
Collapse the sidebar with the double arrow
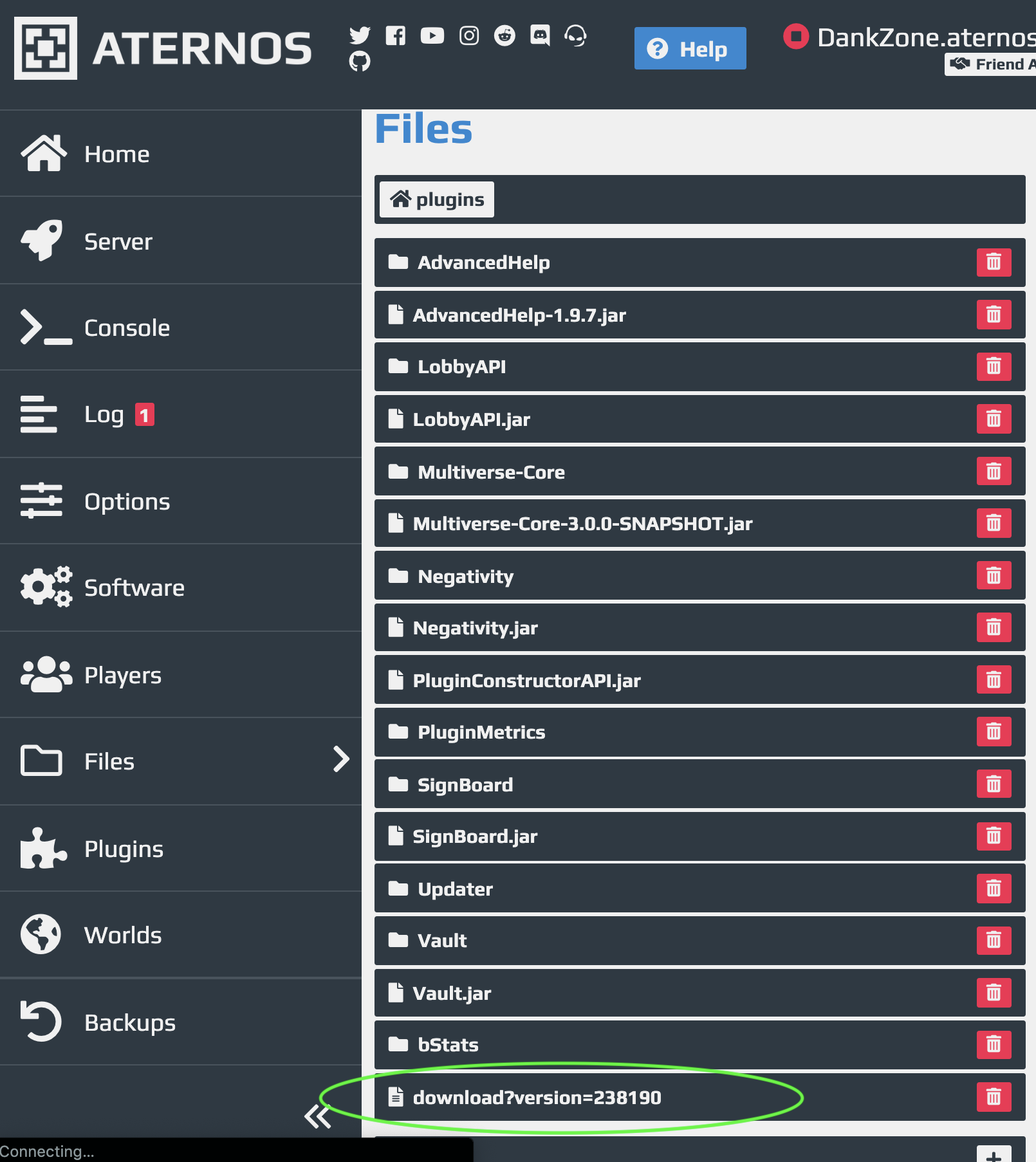click(x=318, y=1116)
